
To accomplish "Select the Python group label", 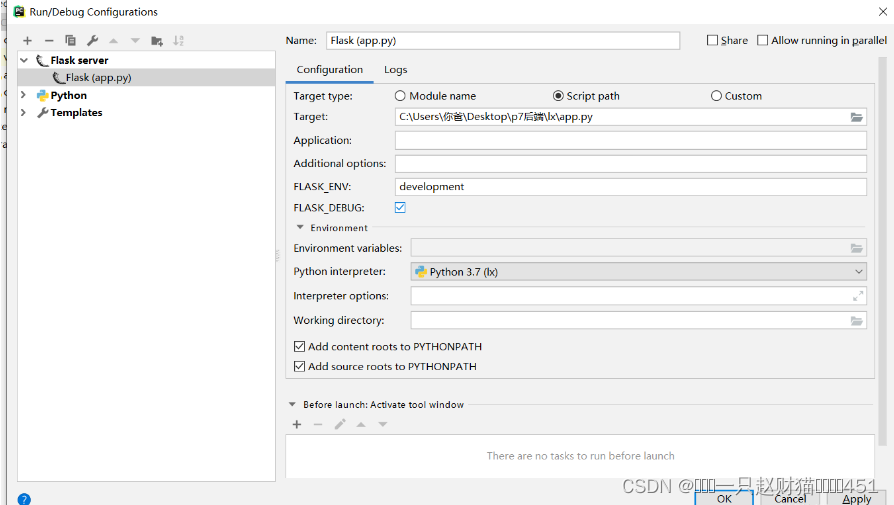I will point(68,95).
